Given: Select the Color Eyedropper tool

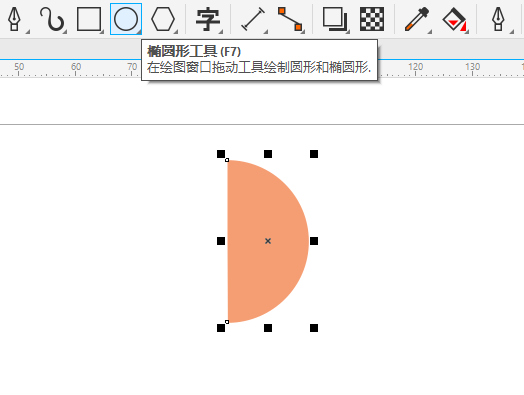Looking at the screenshot, I should click(x=416, y=19).
